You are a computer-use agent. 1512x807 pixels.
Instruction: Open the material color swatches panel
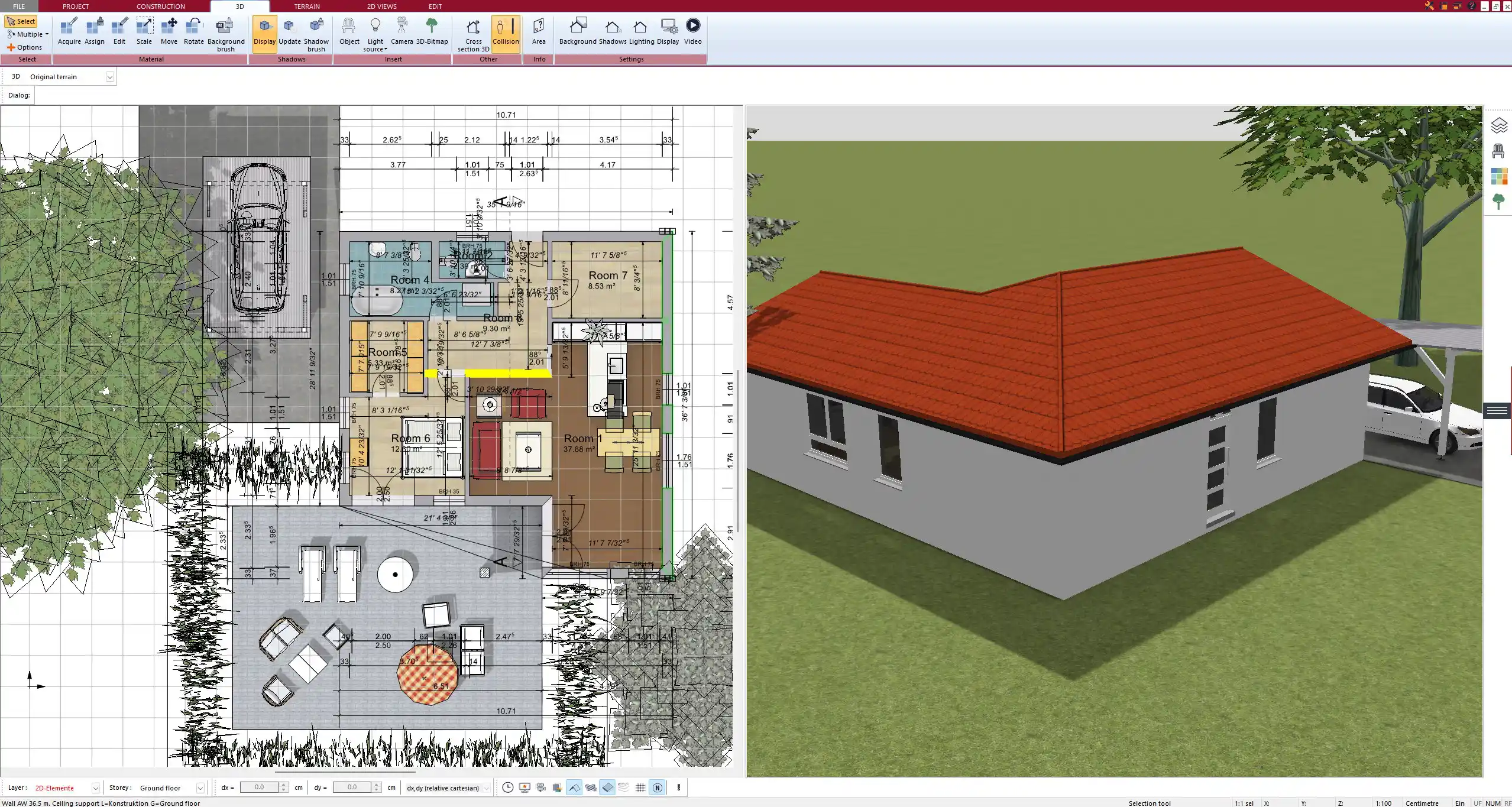tap(1500, 176)
